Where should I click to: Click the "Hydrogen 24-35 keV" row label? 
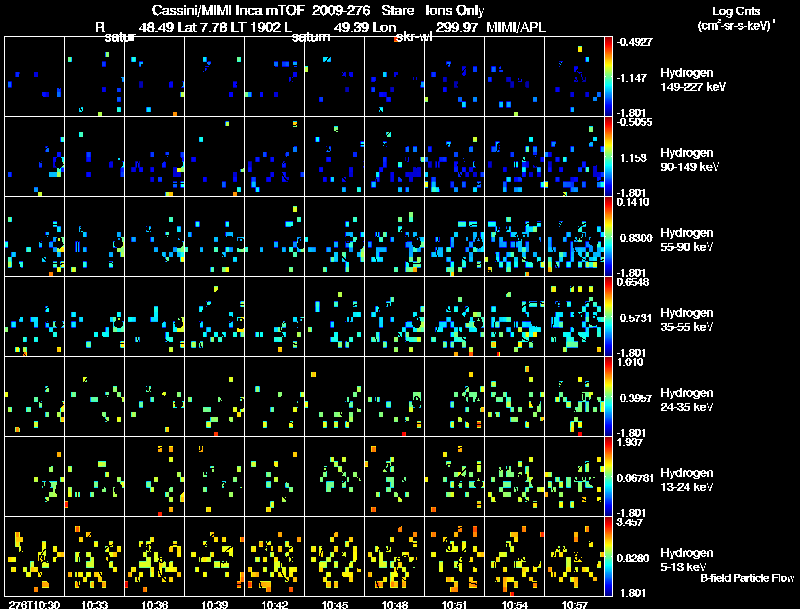[x=686, y=399]
